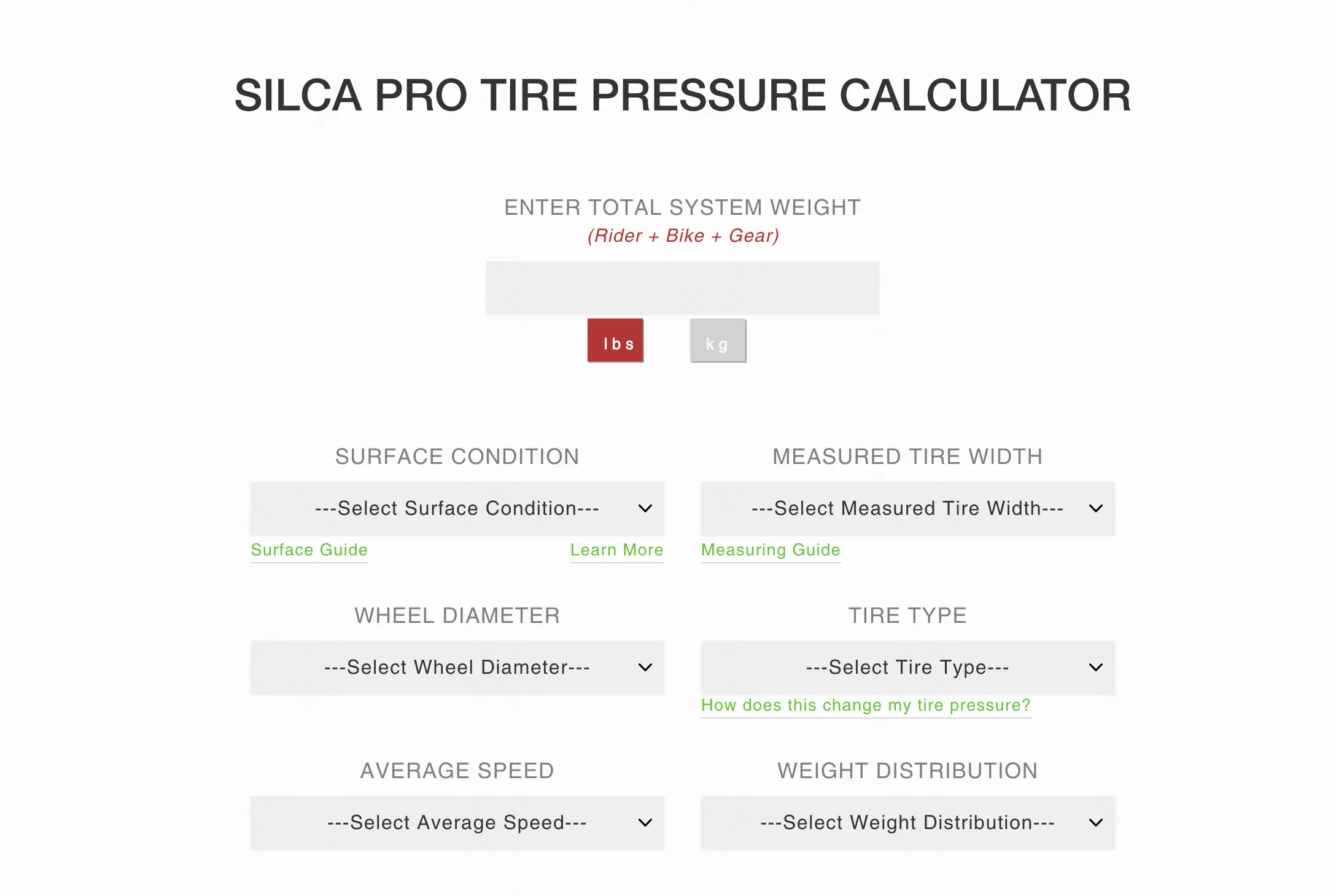Open the Wheel Diameter dropdown
The height and width of the screenshot is (896, 1336).
456,668
